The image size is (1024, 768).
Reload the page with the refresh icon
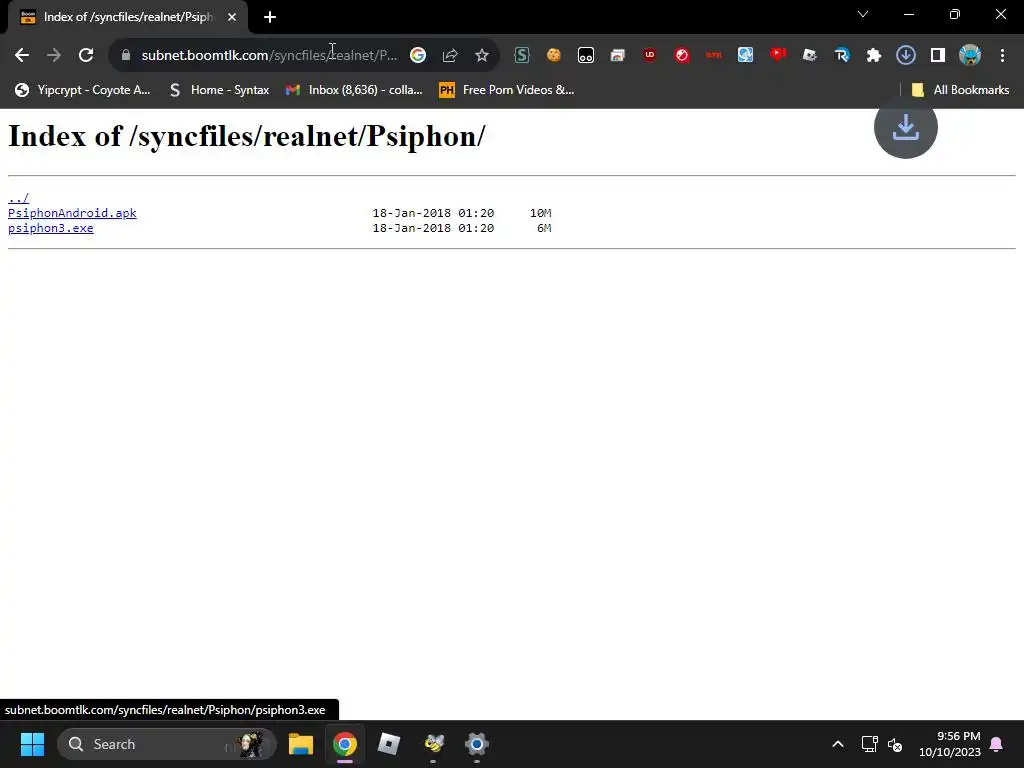[x=86, y=56]
